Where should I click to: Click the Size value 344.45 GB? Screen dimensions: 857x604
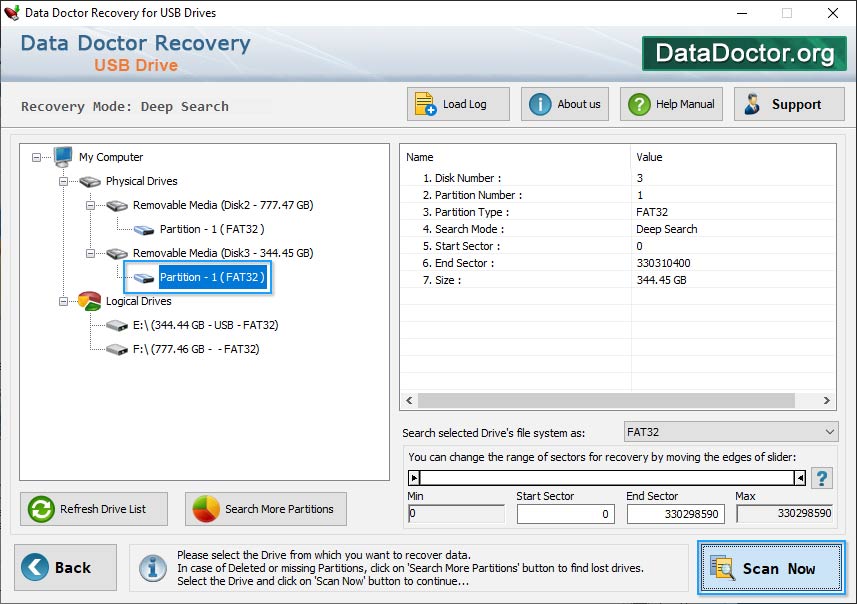point(661,280)
